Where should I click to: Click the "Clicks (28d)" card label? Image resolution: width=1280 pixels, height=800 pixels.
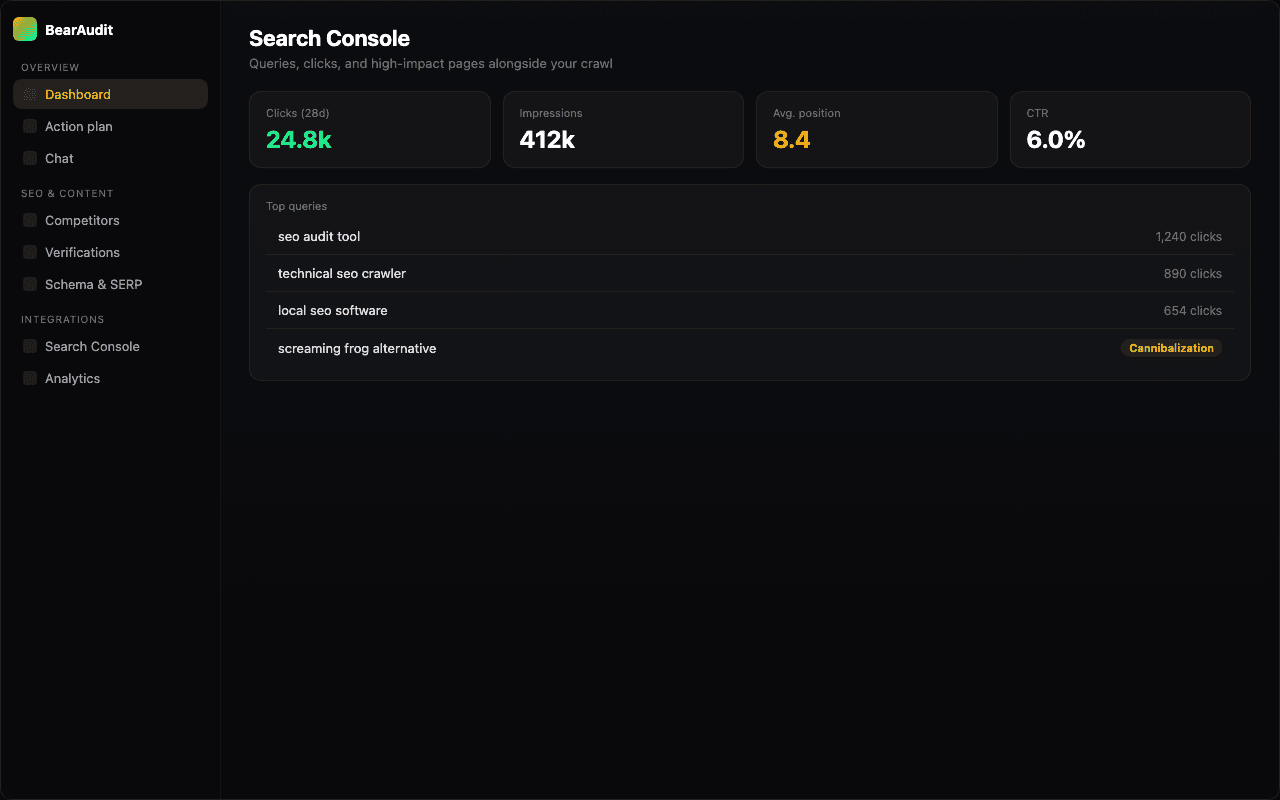297,113
